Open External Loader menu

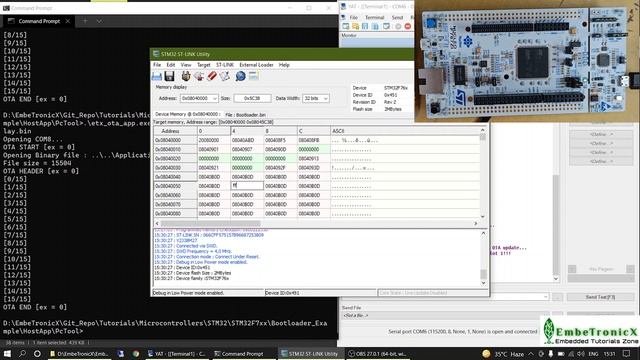tap(256, 65)
